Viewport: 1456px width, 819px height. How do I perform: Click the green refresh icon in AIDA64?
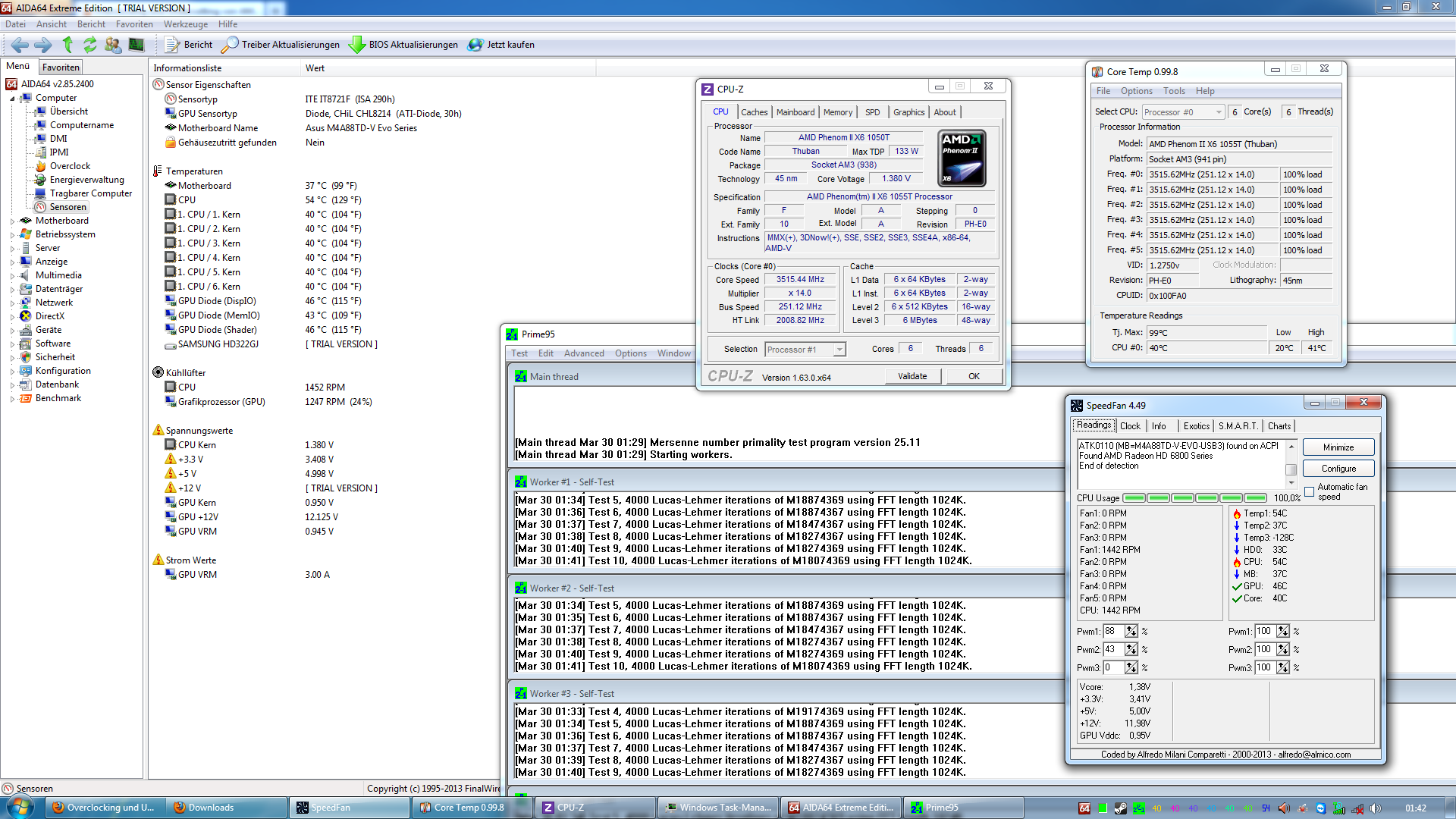click(90, 45)
